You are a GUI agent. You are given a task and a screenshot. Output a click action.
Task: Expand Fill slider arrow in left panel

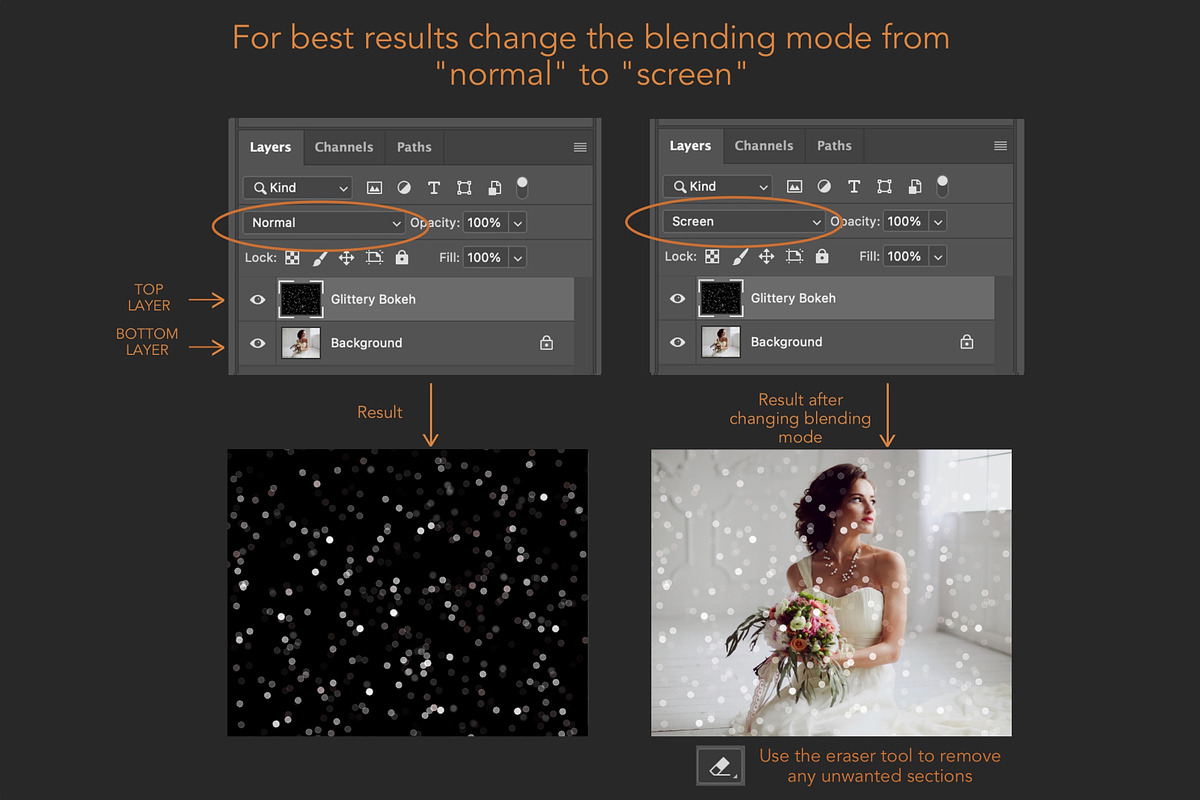tap(517, 258)
